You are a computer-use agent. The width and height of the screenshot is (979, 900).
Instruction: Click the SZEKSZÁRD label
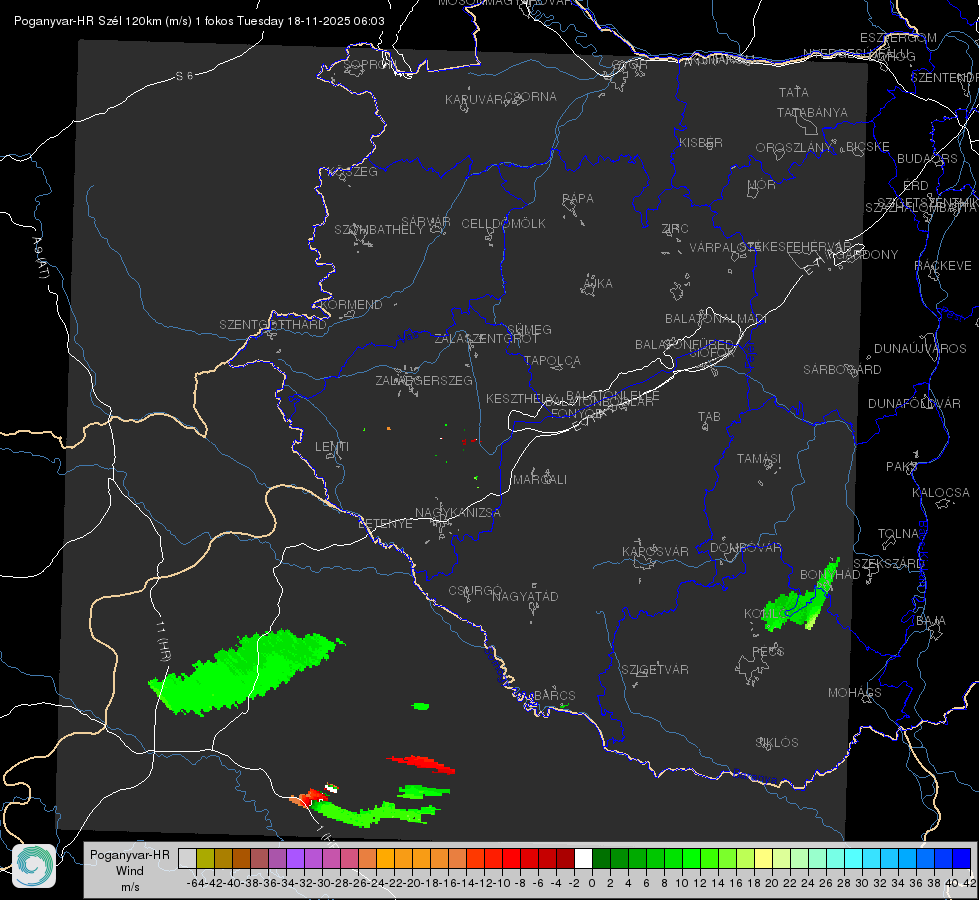pos(888,564)
